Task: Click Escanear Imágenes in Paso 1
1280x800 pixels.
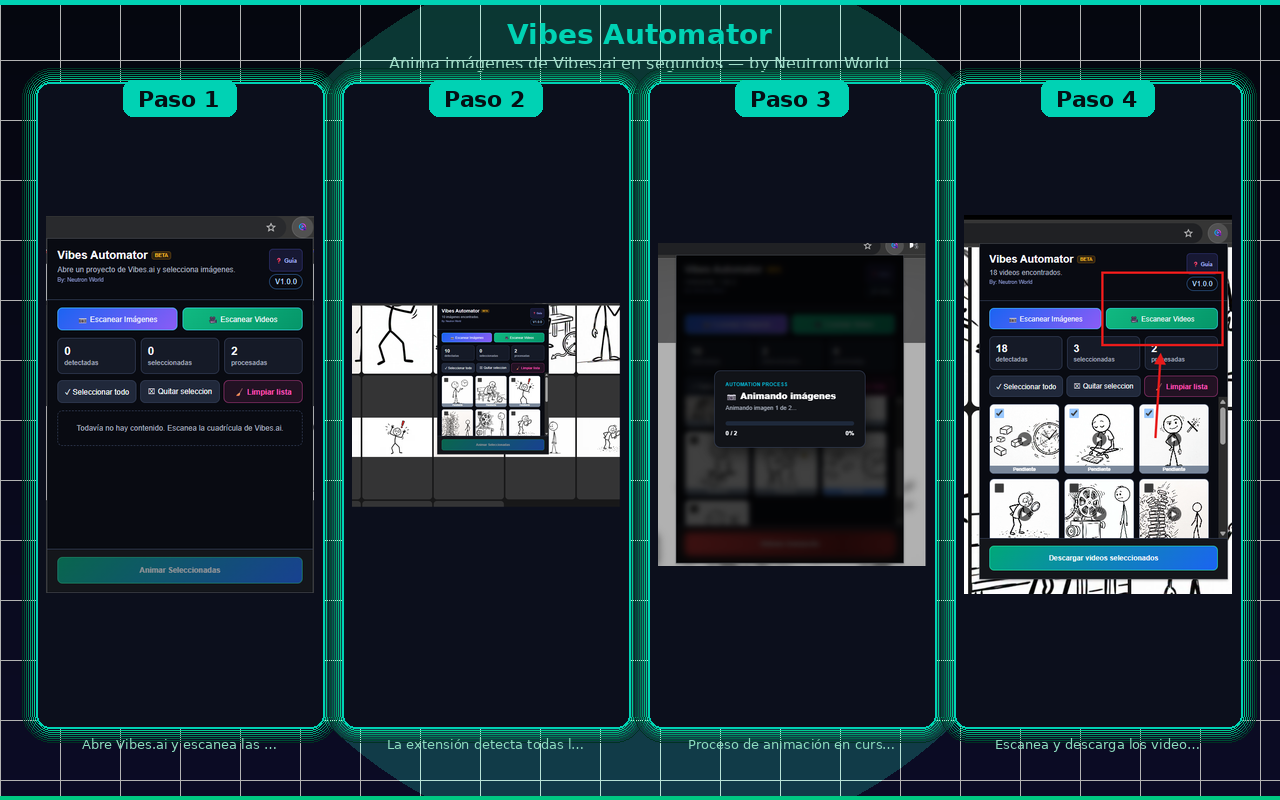Action: click(117, 319)
